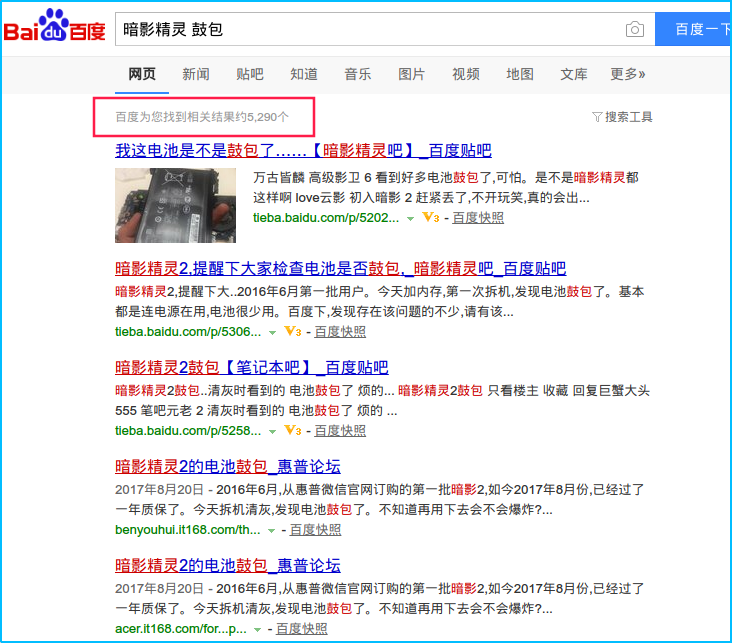Expand the dropdown arrow after benyouhui.it168.com
The height and width of the screenshot is (643, 732).
(271, 530)
